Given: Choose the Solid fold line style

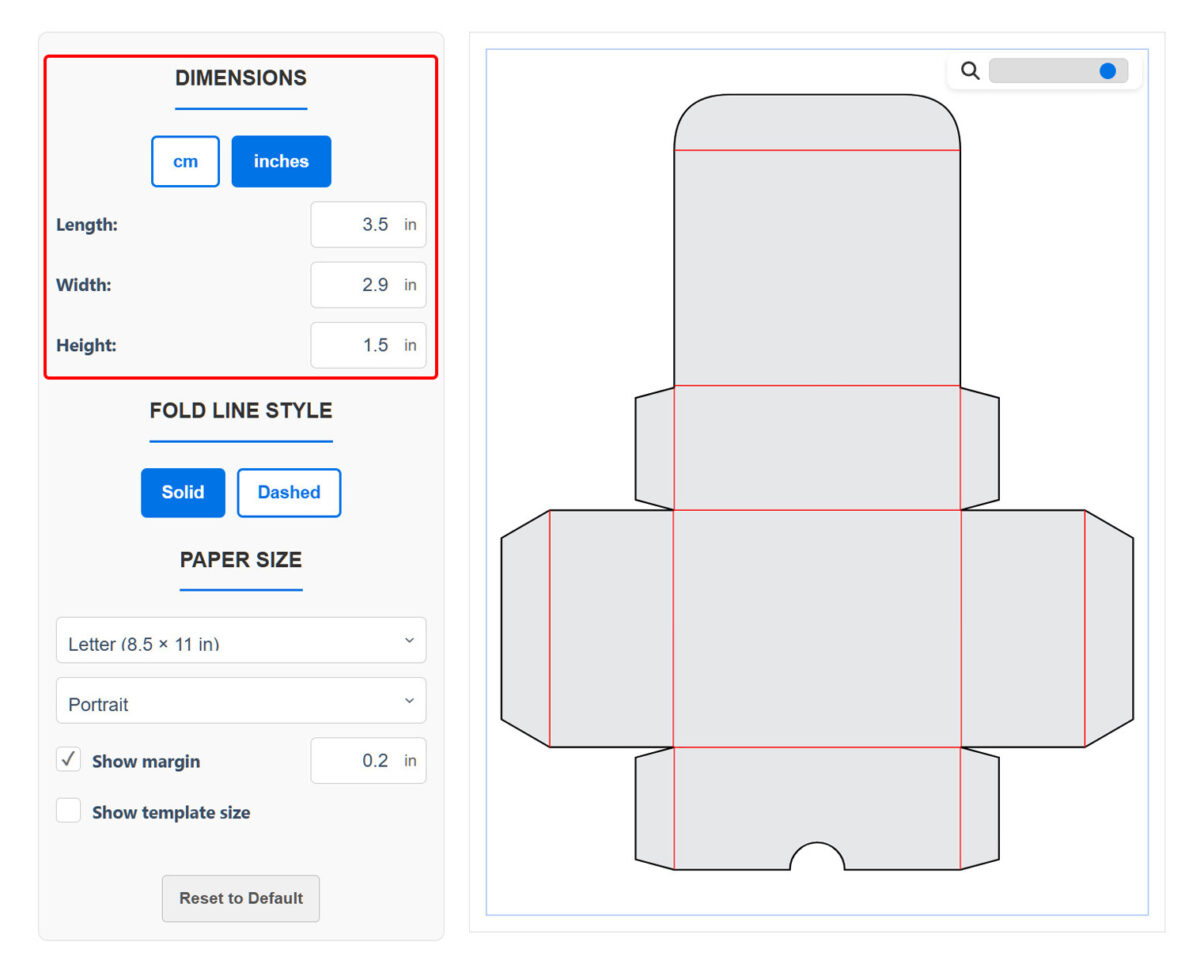Looking at the screenshot, I should click(183, 492).
